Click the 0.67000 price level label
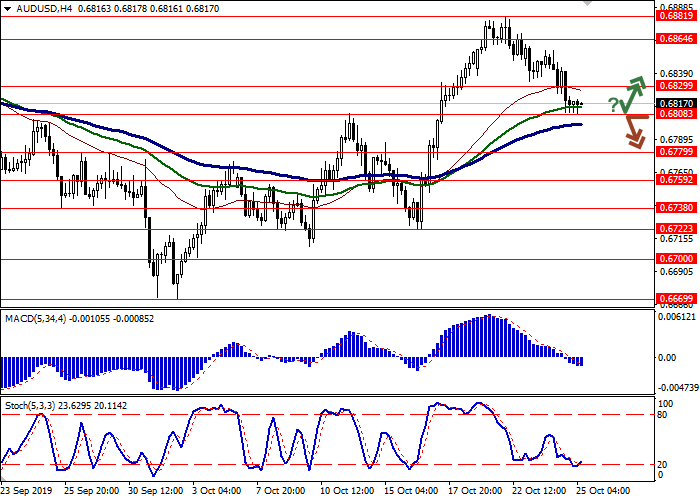Image resolution: width=700 pixels, height=500 pixels. pyautogui.click(x=676, y=258)
